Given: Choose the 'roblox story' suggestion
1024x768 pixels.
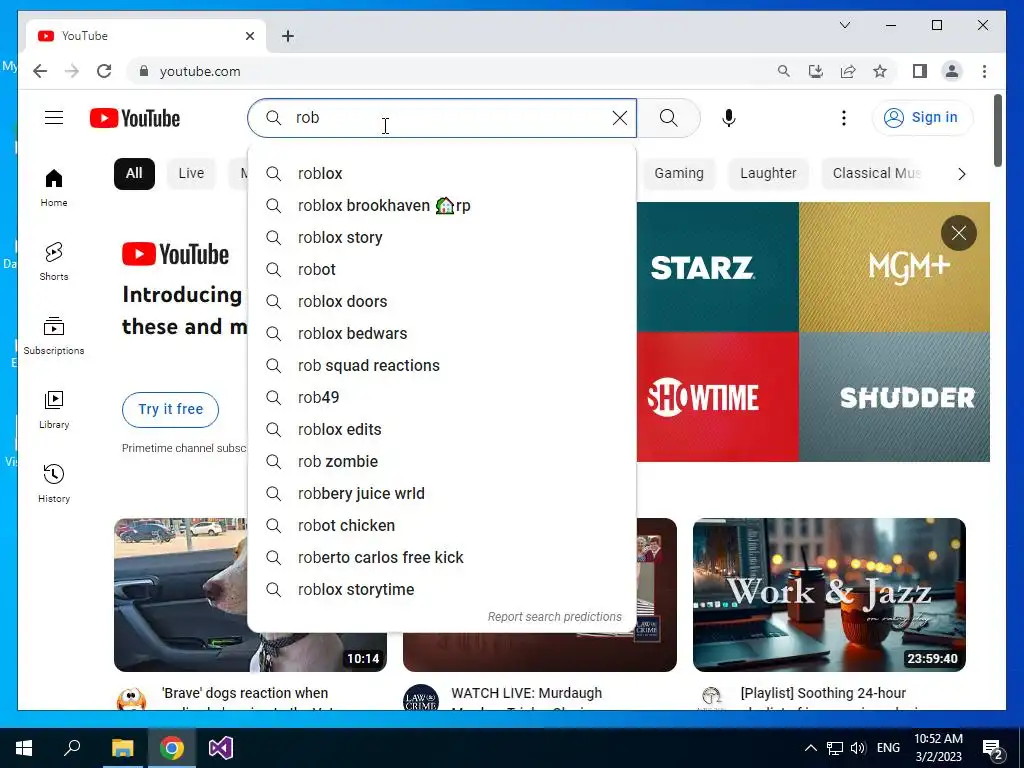Looking at the screenshot, I should point(442,238).
